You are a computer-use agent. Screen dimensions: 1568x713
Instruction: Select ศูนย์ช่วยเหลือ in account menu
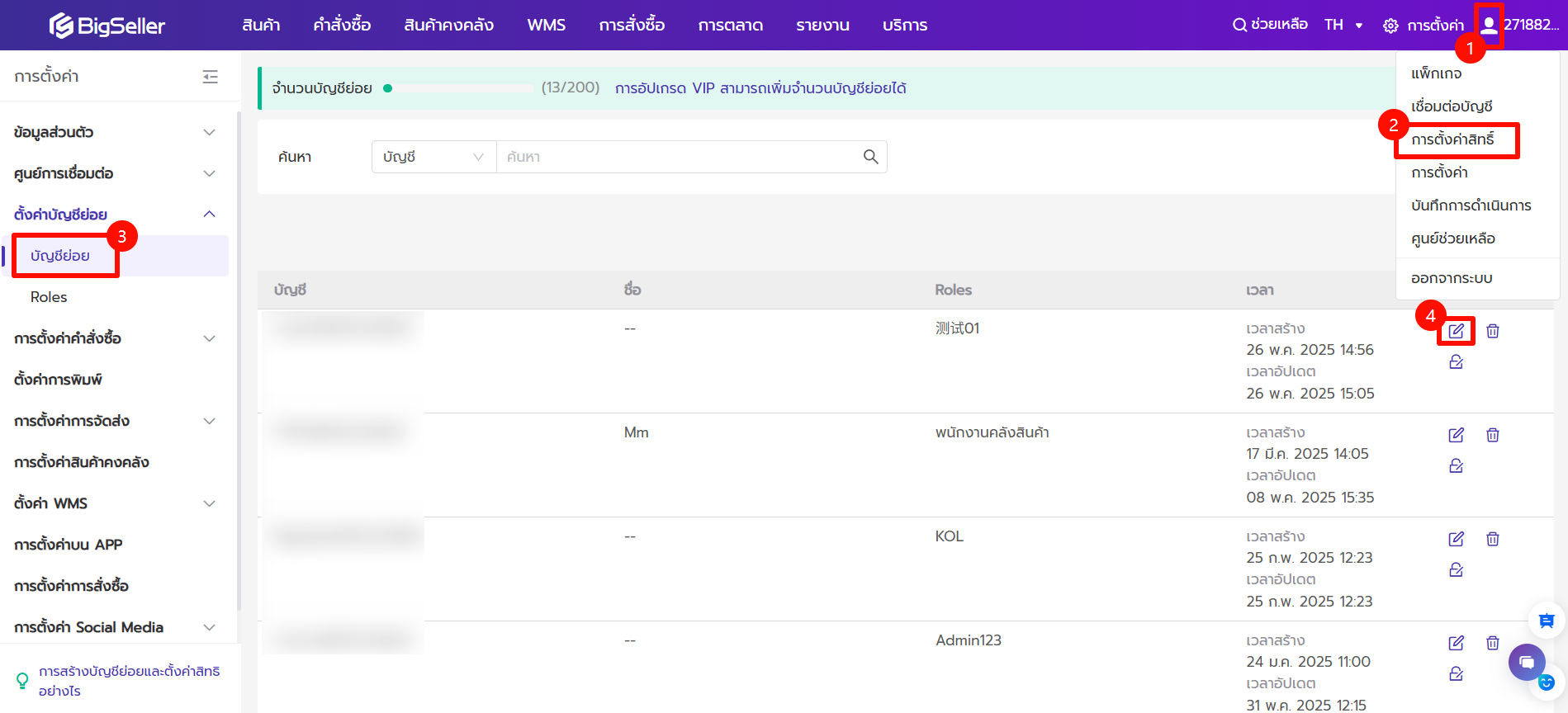(1453, 238)
